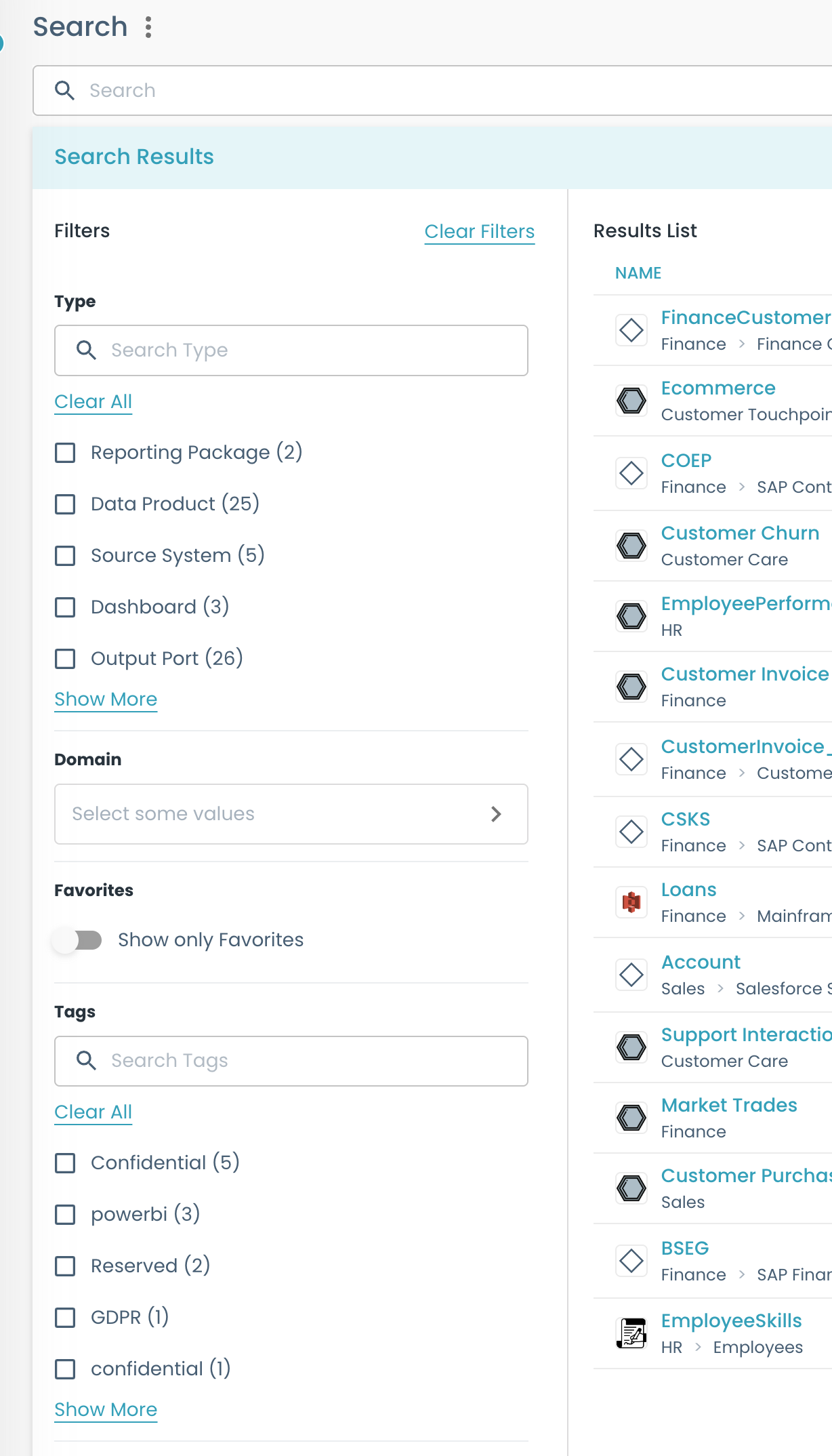Click the kebab menu beside Search title
The height and width of the screenshot is (1456, 832).
click(148, 27)
